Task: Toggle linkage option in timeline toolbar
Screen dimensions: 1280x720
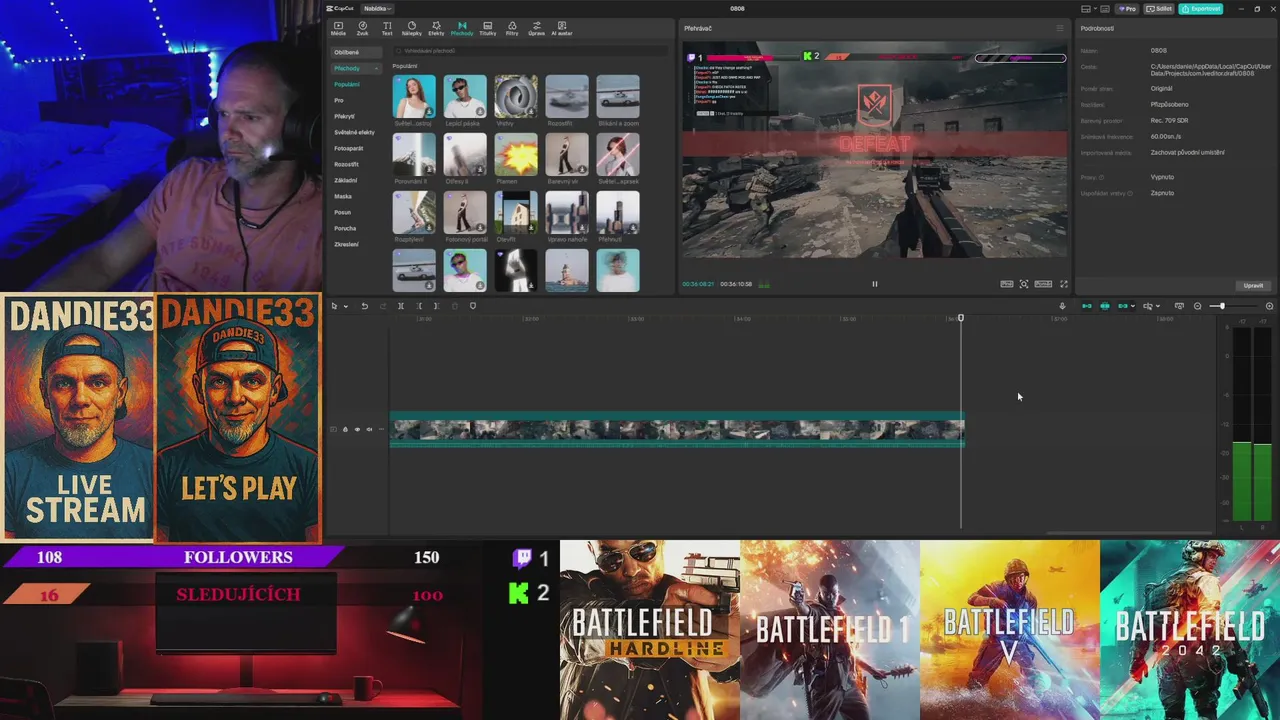Action: (x=1123, y=306)
